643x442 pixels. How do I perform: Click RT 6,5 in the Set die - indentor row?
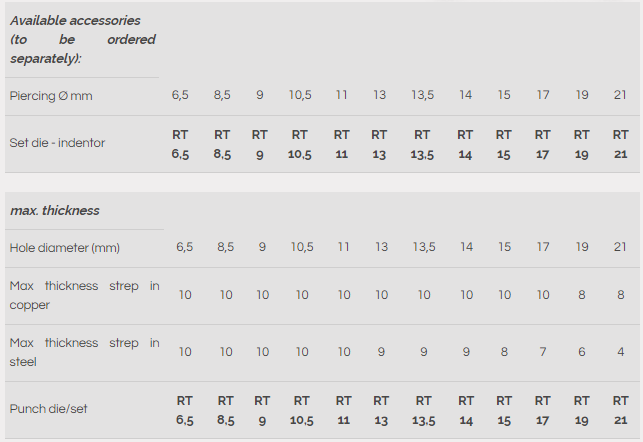tap(181, 144)
